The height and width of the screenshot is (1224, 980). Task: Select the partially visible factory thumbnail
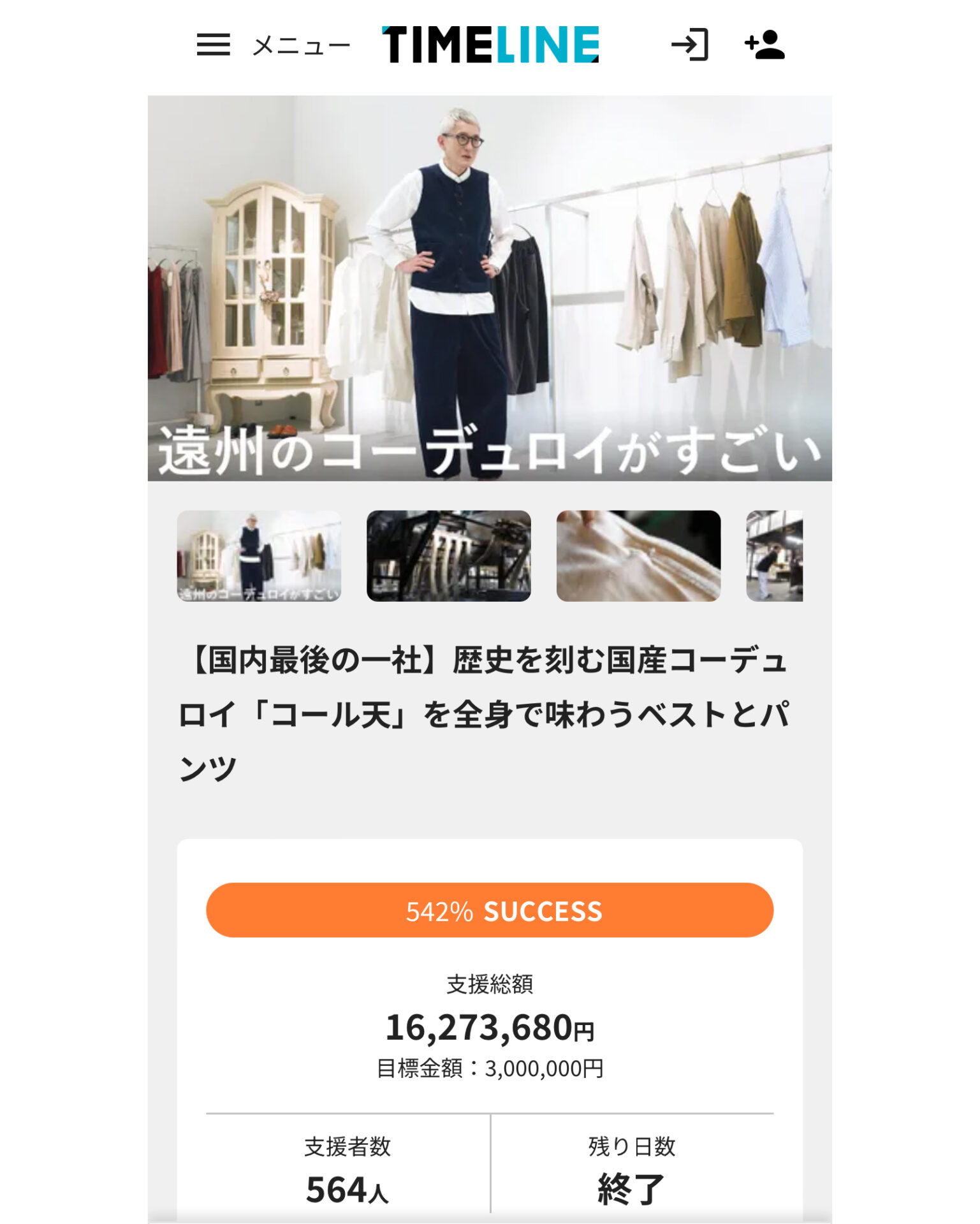click(774, 556)
